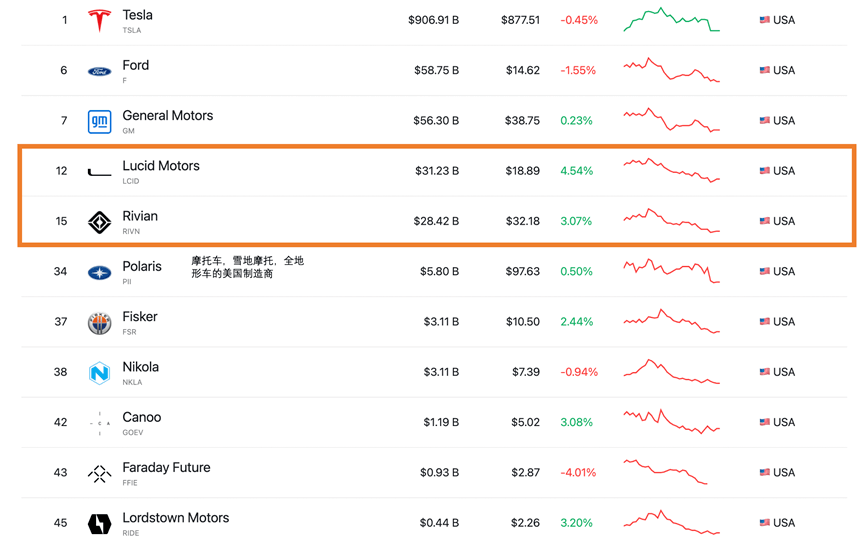Viewport: 865px width, 542px height.
Task: Select Nikola daily change -0.94%
Action: click(579, 371)
